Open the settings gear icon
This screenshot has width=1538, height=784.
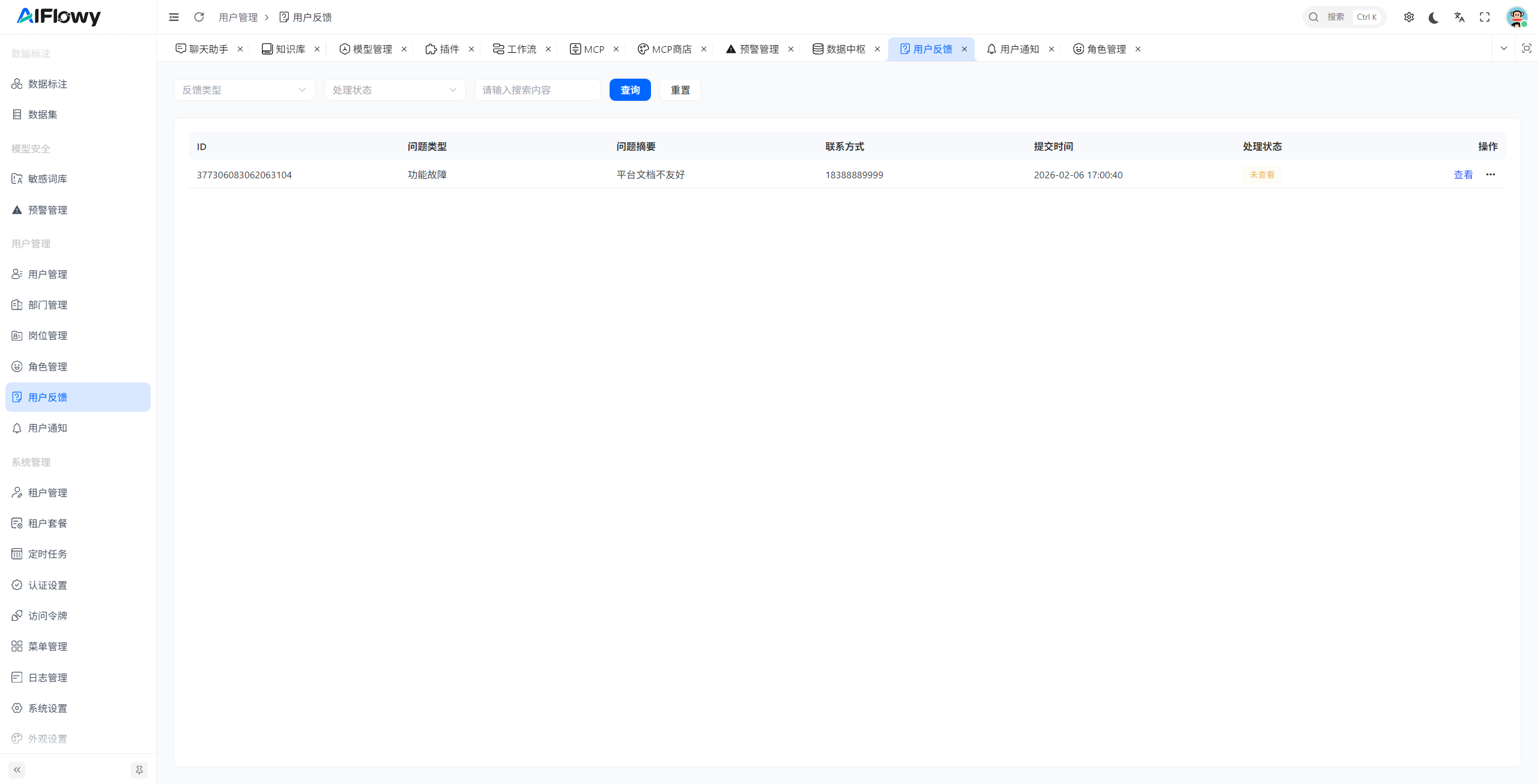(1409, 17)
